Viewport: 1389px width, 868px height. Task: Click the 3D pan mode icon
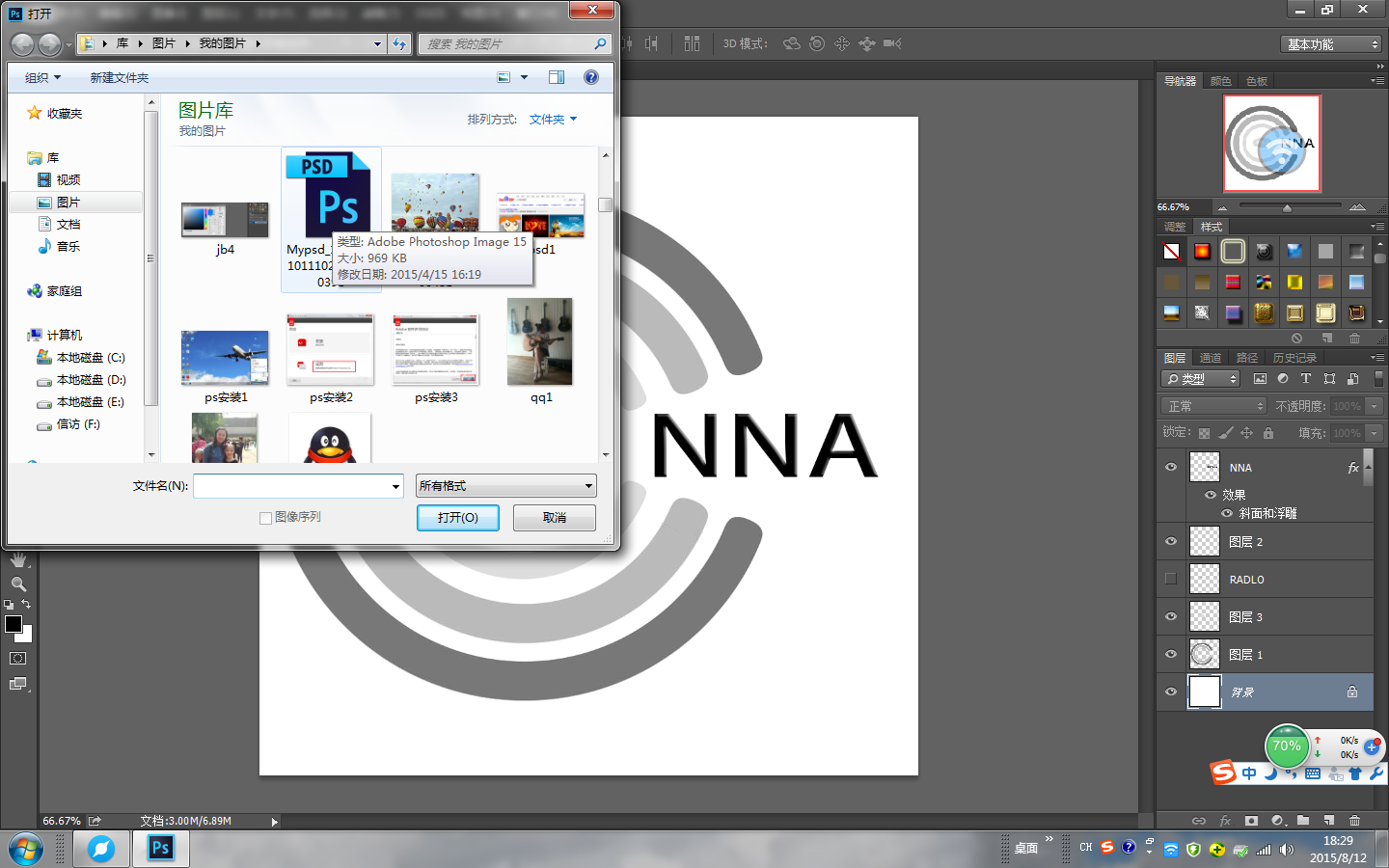pyautogui.click(x=842, y=43)
